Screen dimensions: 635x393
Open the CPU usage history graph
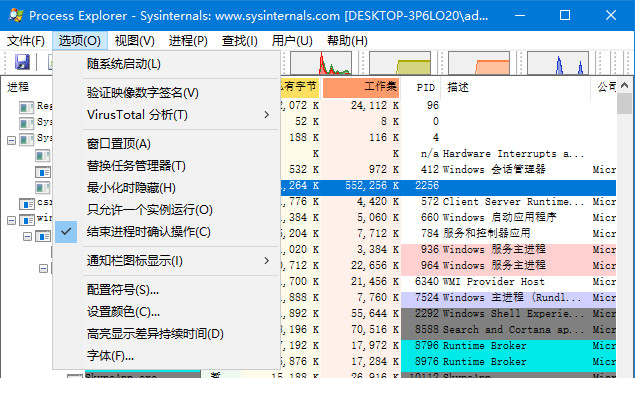[321, 63]
